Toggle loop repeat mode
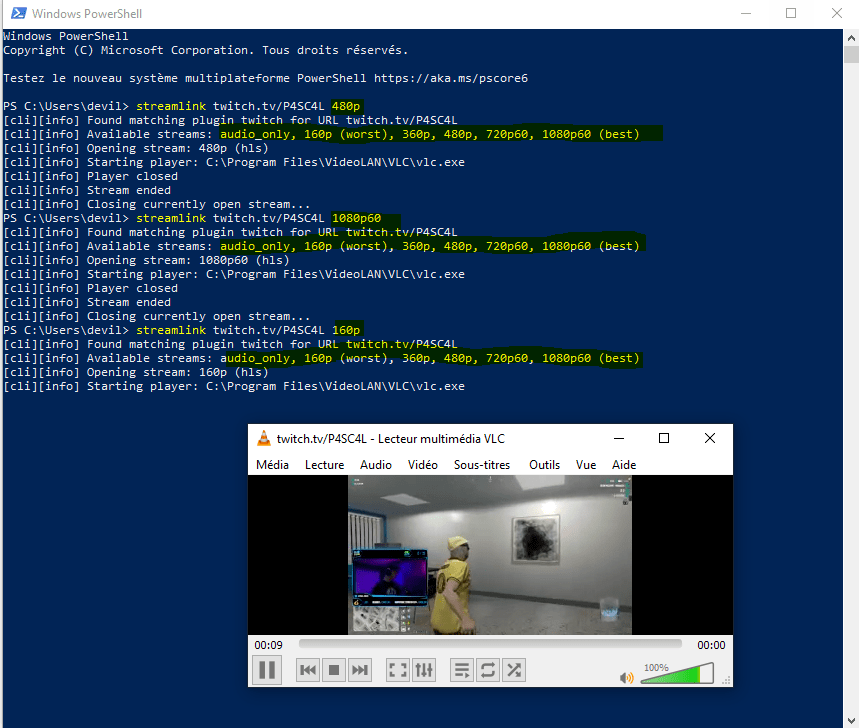The height and width of the screenshot is (728, 859). (x=487, y=670)
